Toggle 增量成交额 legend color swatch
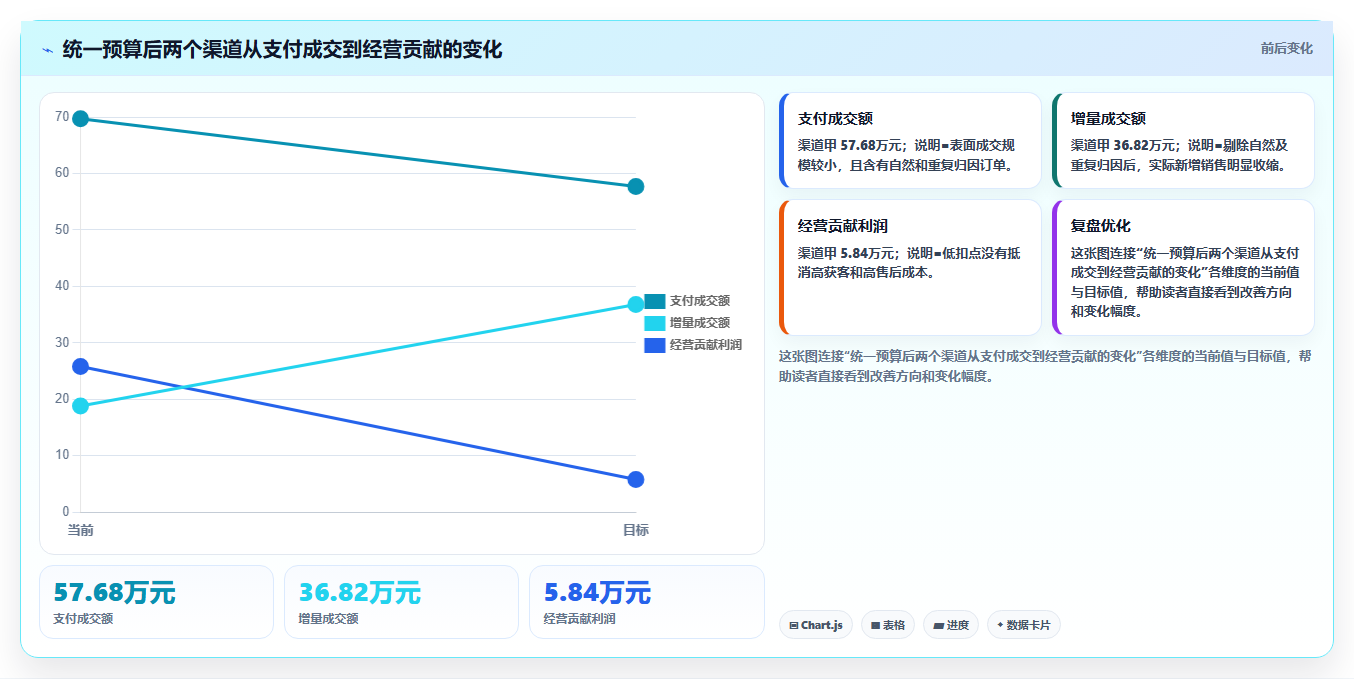This screenshot has width=1354, height=679. point(654,323)
